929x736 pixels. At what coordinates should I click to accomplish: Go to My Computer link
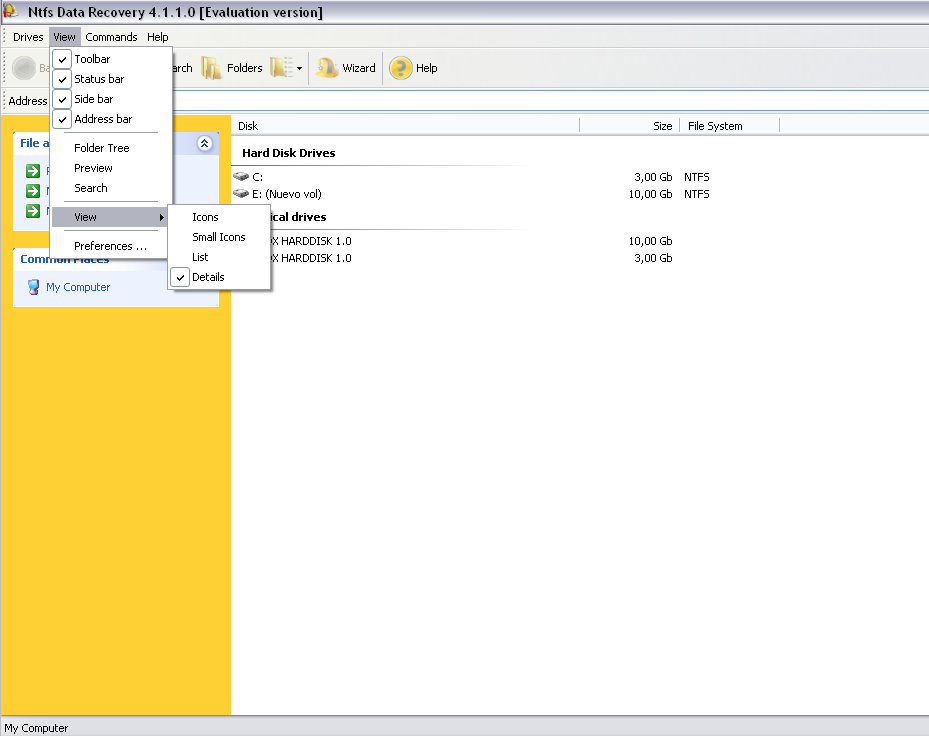78,287
